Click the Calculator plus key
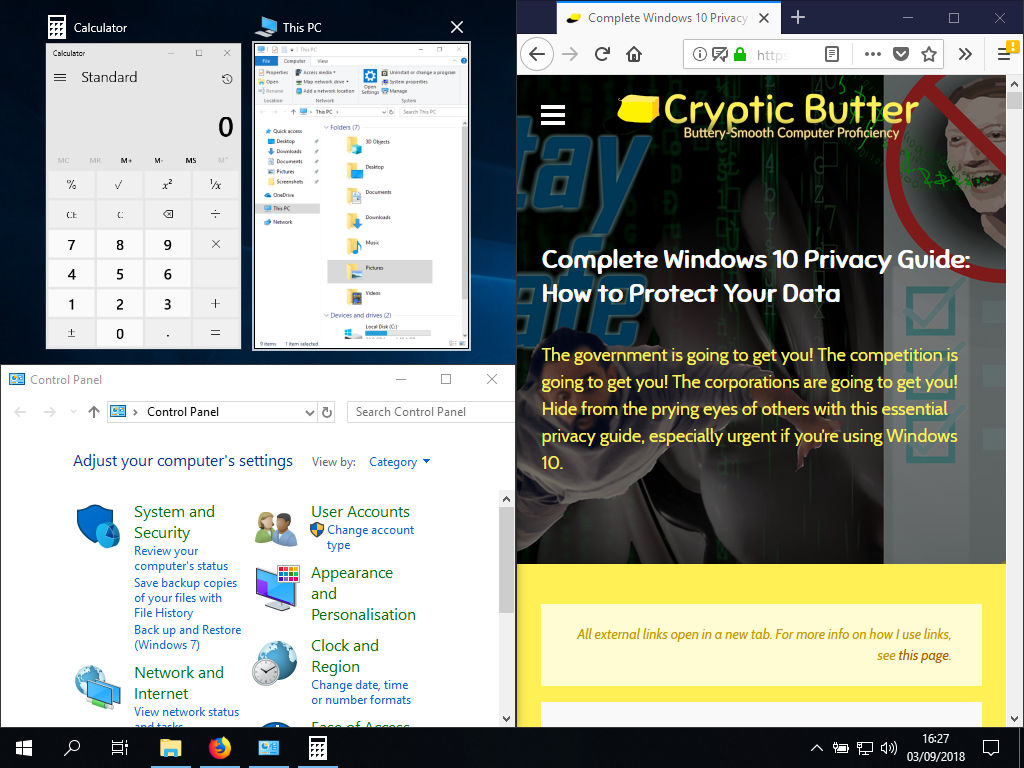 click(216, 304)
